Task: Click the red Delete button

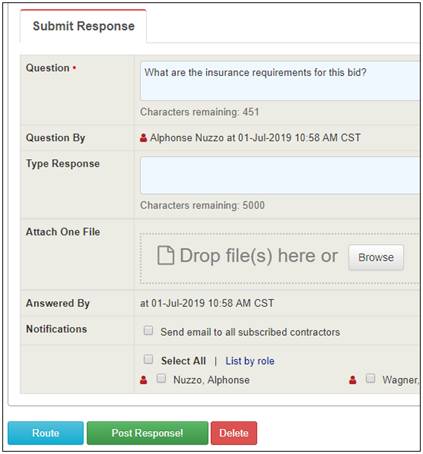Action: tap(234, 433)
